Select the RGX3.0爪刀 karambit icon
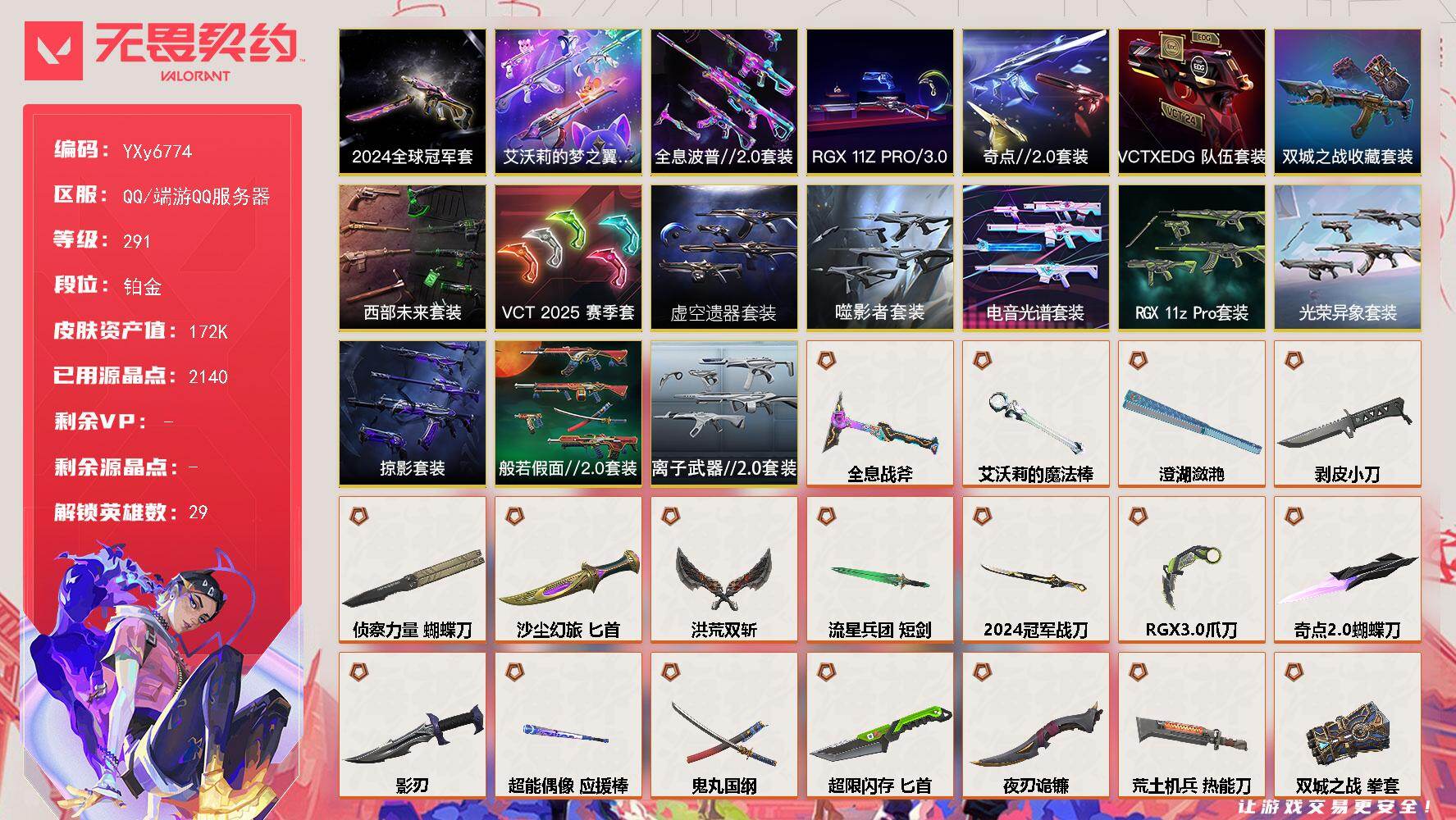Image resolution: width=1456 pixels, height=820 pixels. (x=1191, y=576)
